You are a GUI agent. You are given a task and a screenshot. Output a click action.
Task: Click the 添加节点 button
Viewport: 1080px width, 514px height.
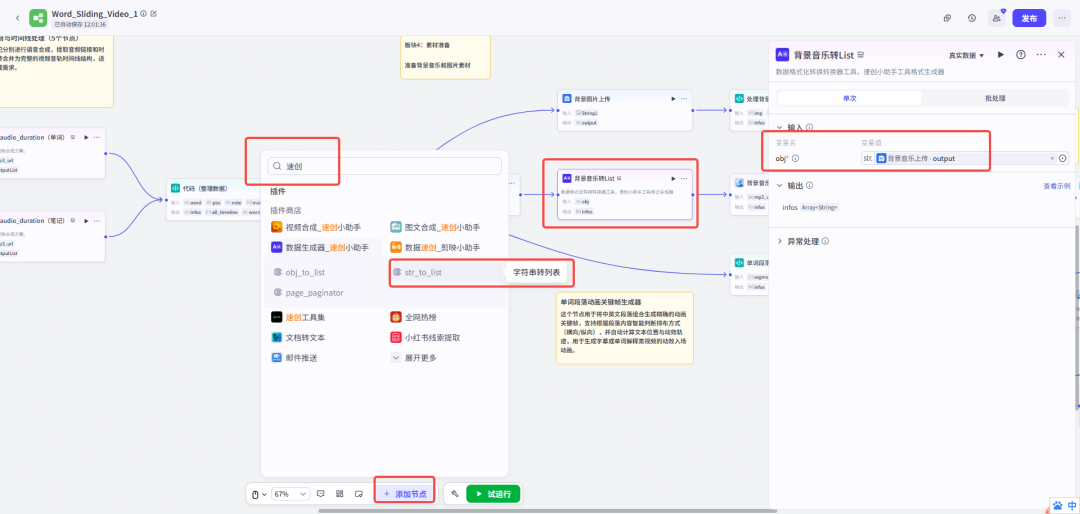tap(405, 494)
